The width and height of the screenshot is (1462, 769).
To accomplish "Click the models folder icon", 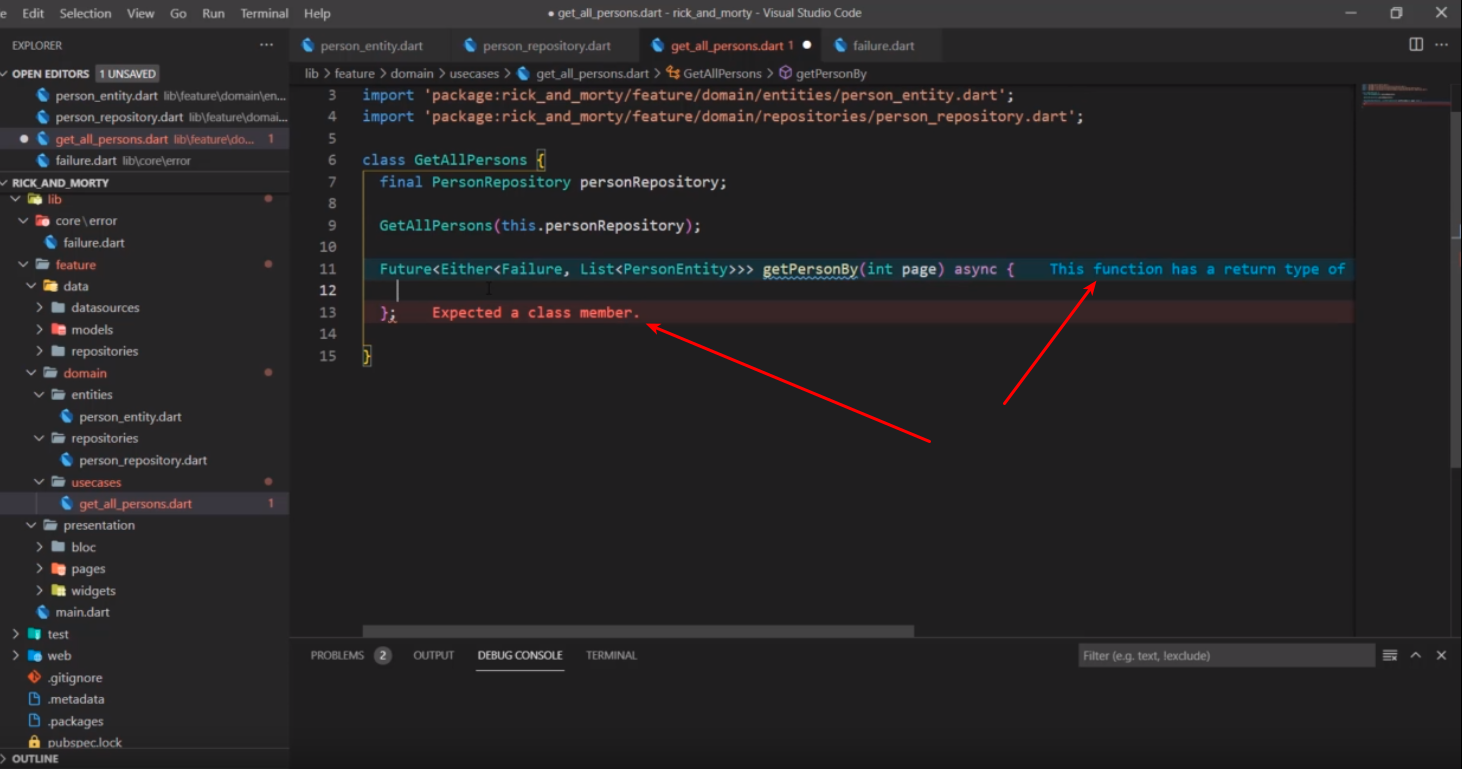I will coord(59,329).
